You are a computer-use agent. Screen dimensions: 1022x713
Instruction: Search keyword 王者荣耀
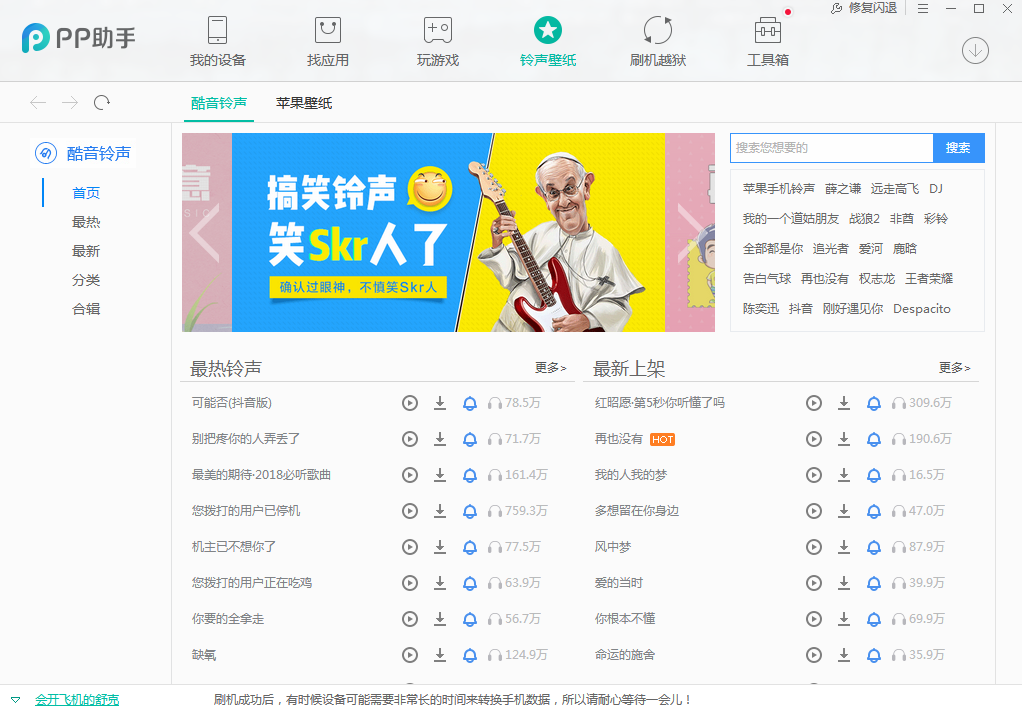tap(929, 279)
